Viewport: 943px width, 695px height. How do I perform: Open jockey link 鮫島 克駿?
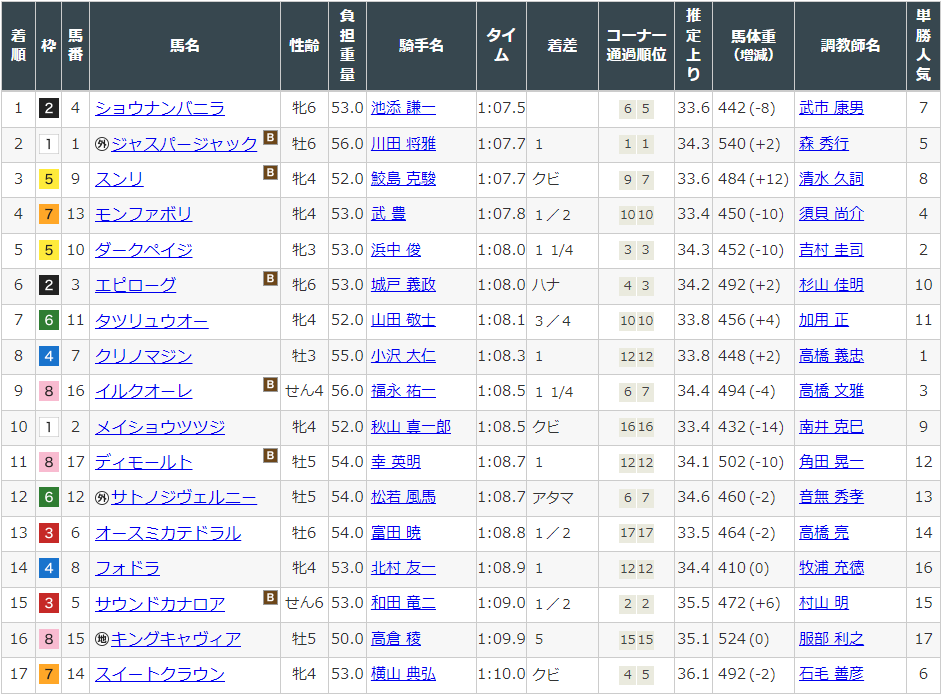tap(404, 179)
